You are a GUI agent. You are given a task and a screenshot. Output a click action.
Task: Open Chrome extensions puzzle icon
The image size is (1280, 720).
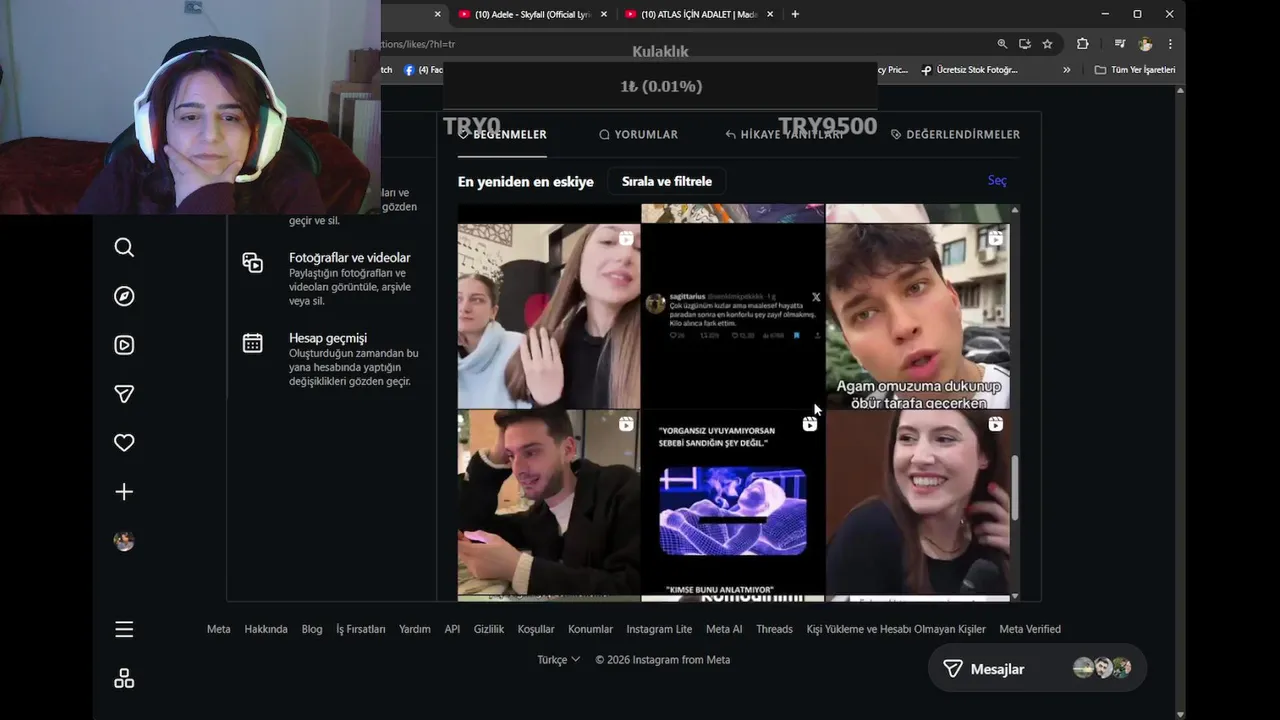1082,44
